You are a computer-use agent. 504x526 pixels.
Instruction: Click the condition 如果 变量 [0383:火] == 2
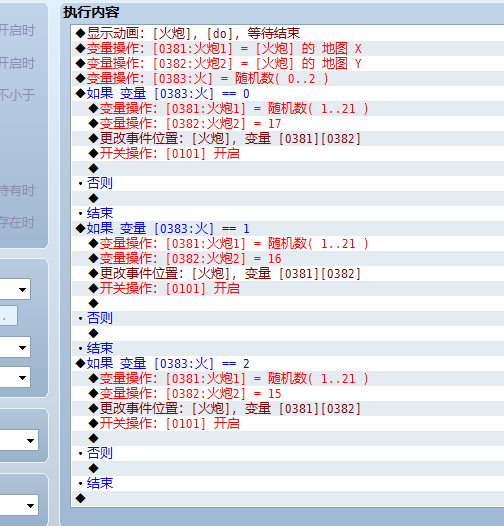point(288,363)
